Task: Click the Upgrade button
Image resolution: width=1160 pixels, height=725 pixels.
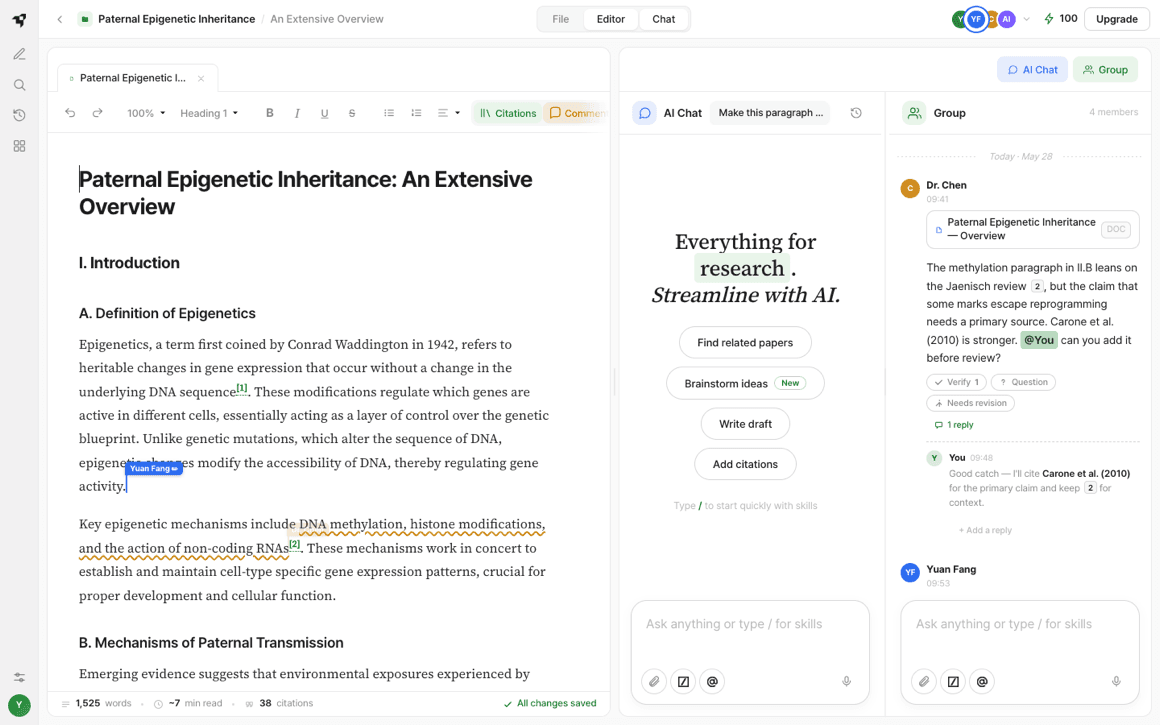Action: coord(1116,19)
